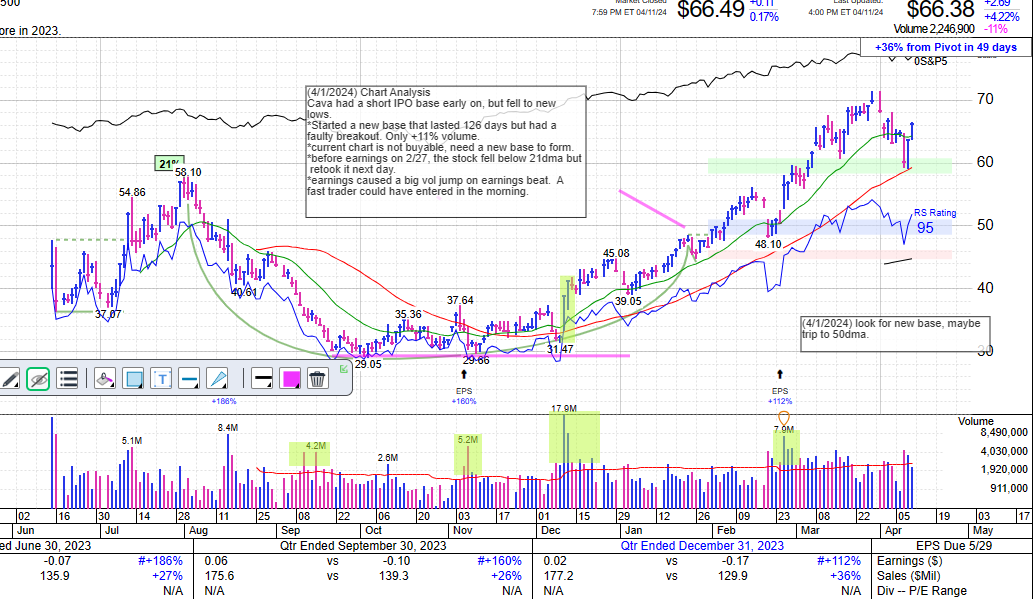Screen dimensions: 1035x599
Task: Click the 2.8M volume label
Action: pyautogui.click(x=387, y=458)
